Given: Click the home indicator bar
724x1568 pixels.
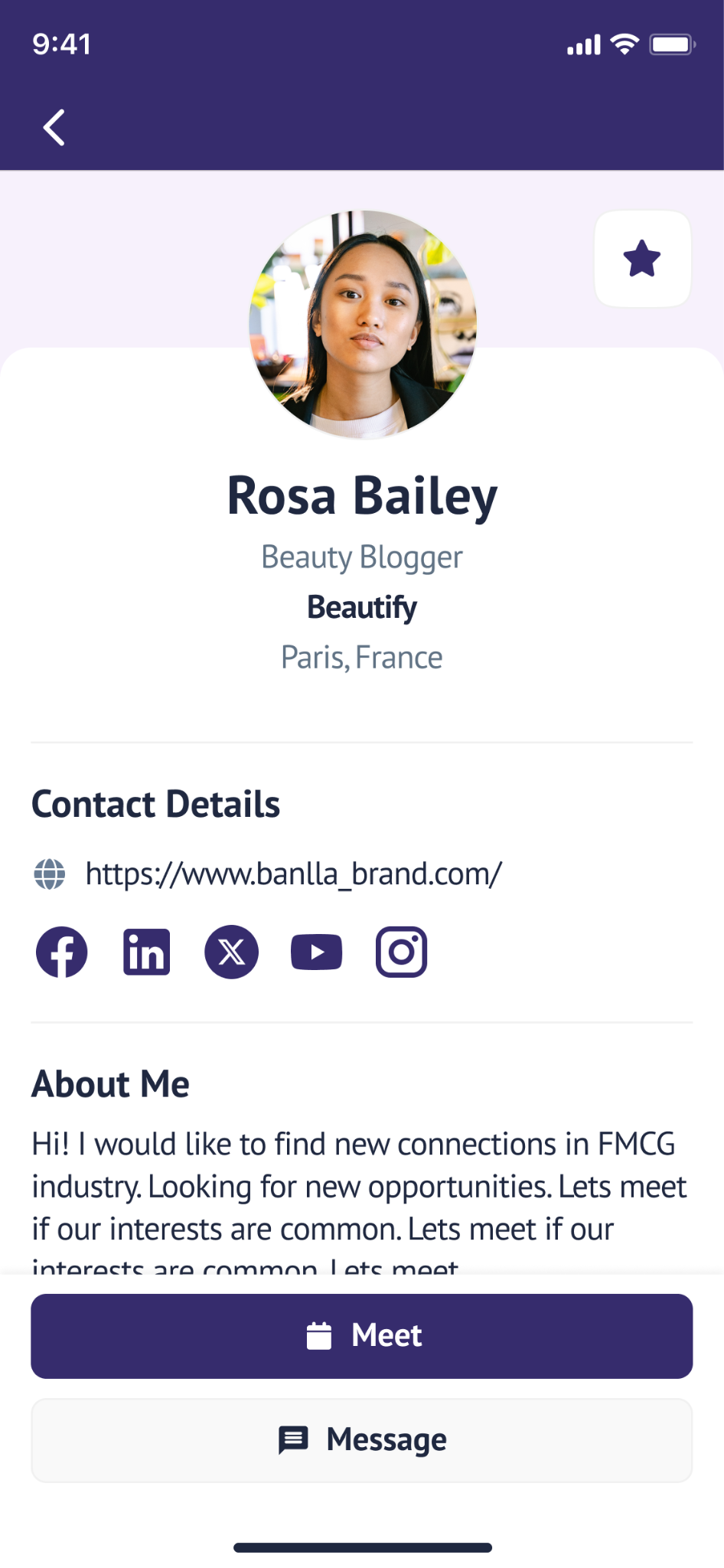Looking at the screenshot, I should [362, 1547].
